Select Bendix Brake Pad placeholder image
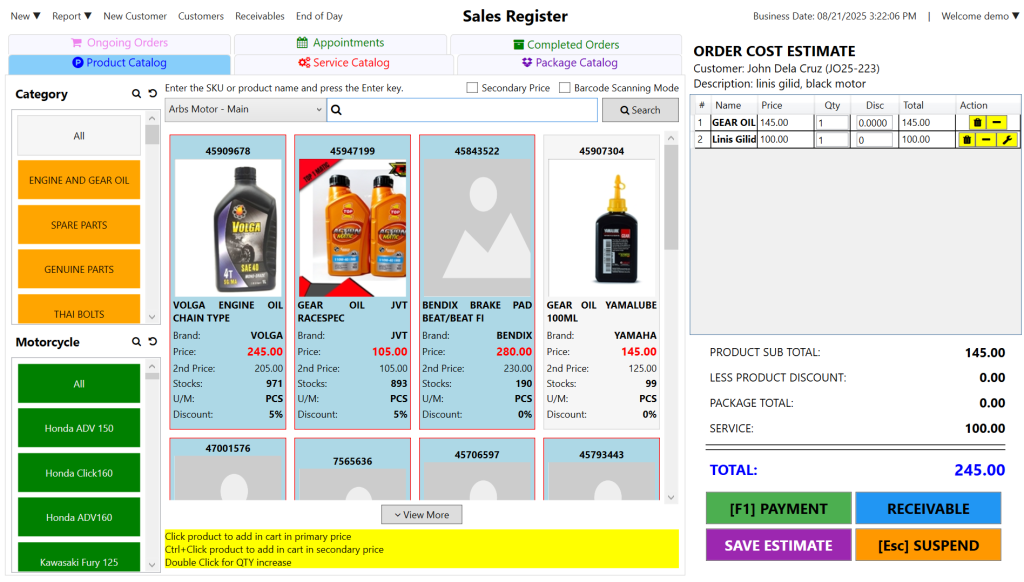The width and height of the screenshot is (1024, 582). (477, 228)
